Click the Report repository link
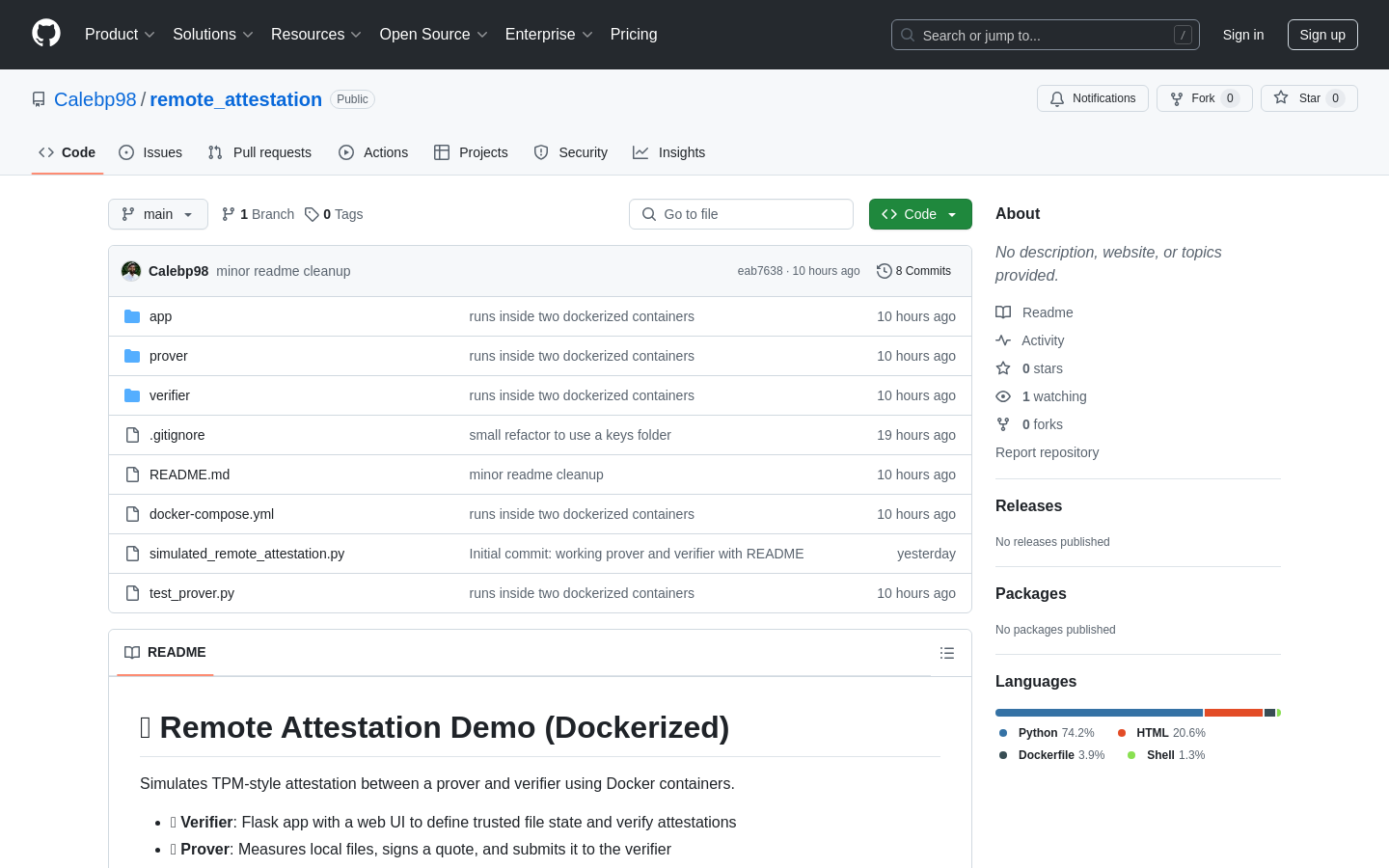Image resolution: width=1389 pixels, height=868 pixels. (x=1047, y=452)
